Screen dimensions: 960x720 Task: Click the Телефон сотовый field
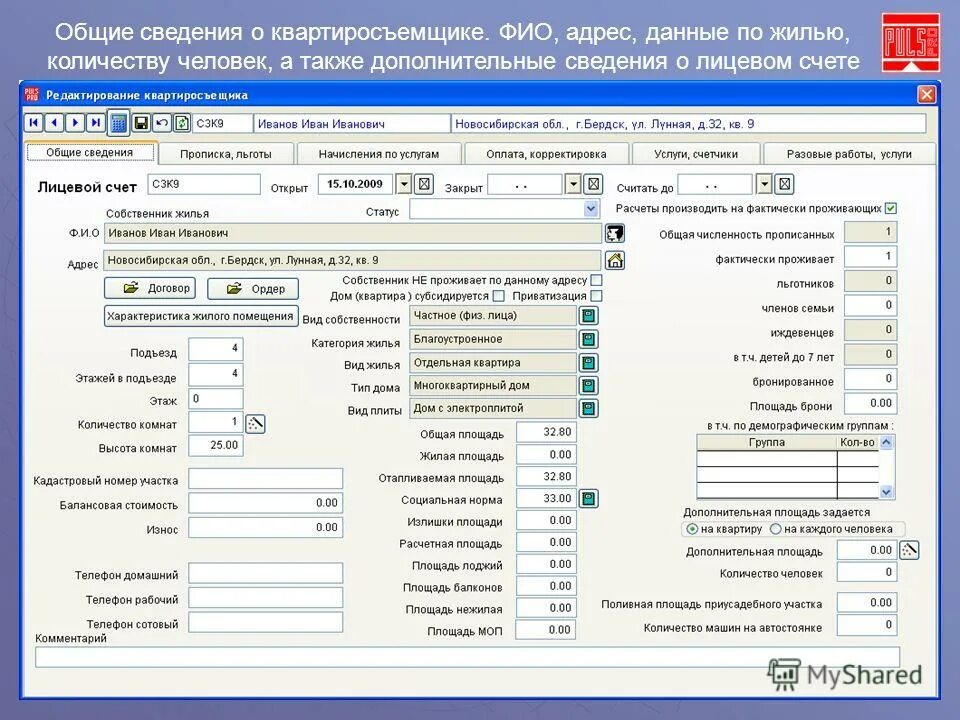coord(266,622)
